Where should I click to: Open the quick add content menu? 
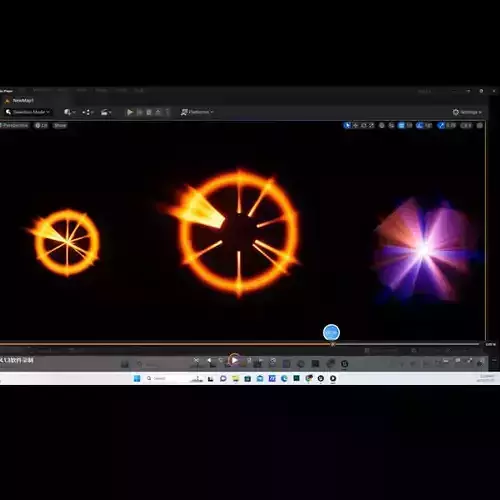click(x=69, y=112)
